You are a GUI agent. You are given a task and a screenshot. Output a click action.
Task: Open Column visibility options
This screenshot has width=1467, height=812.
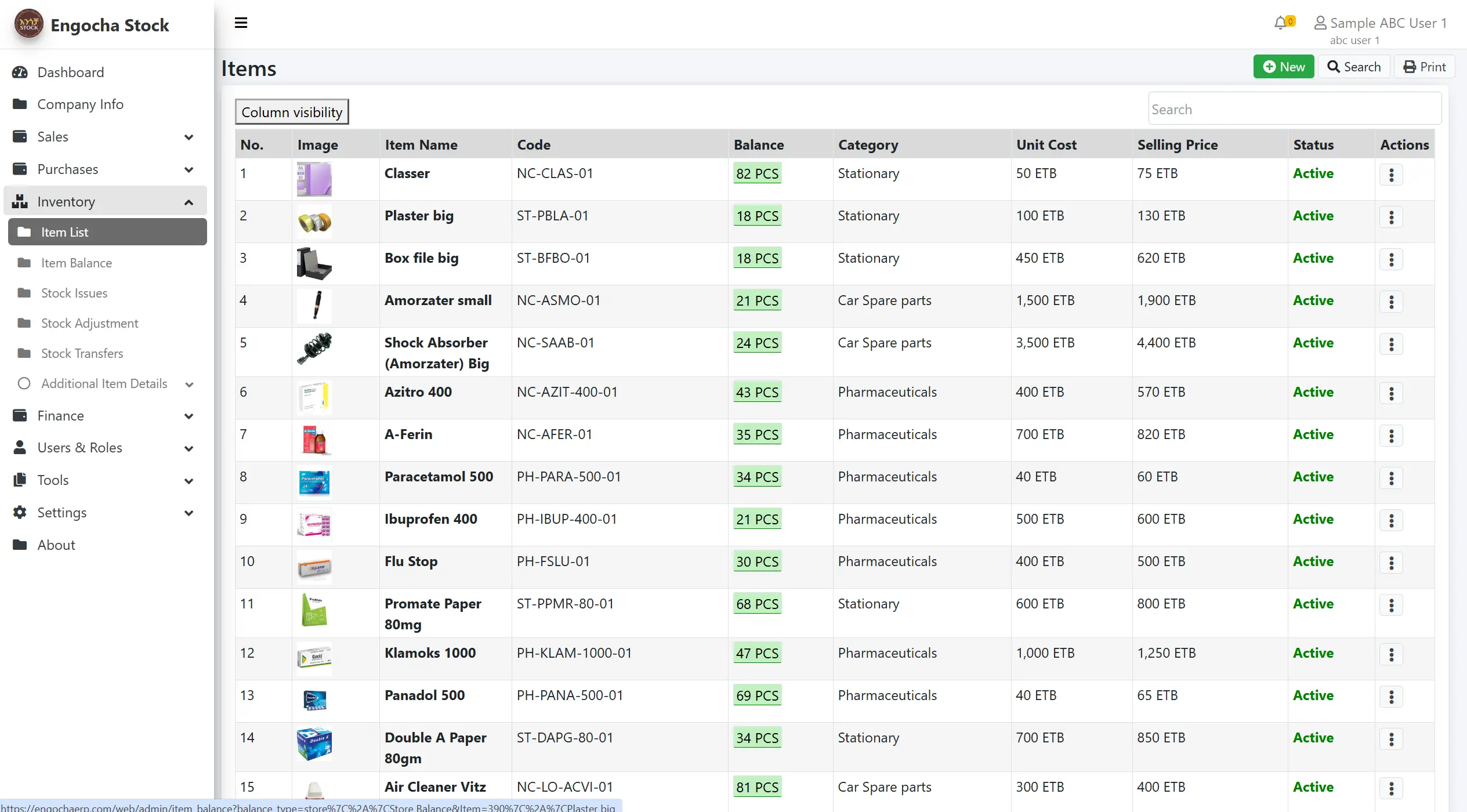292,112
